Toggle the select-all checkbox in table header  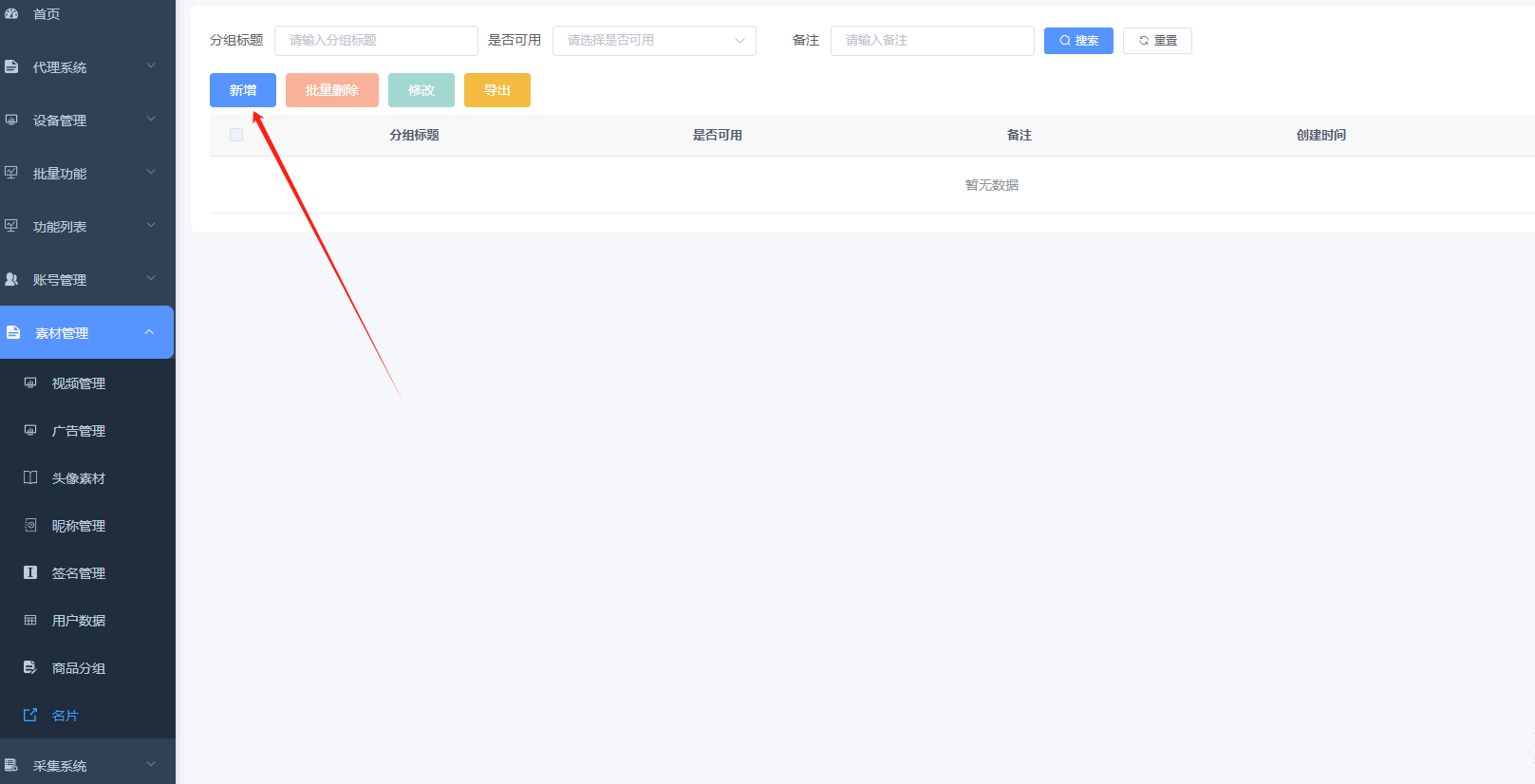[x=236, y=135]
